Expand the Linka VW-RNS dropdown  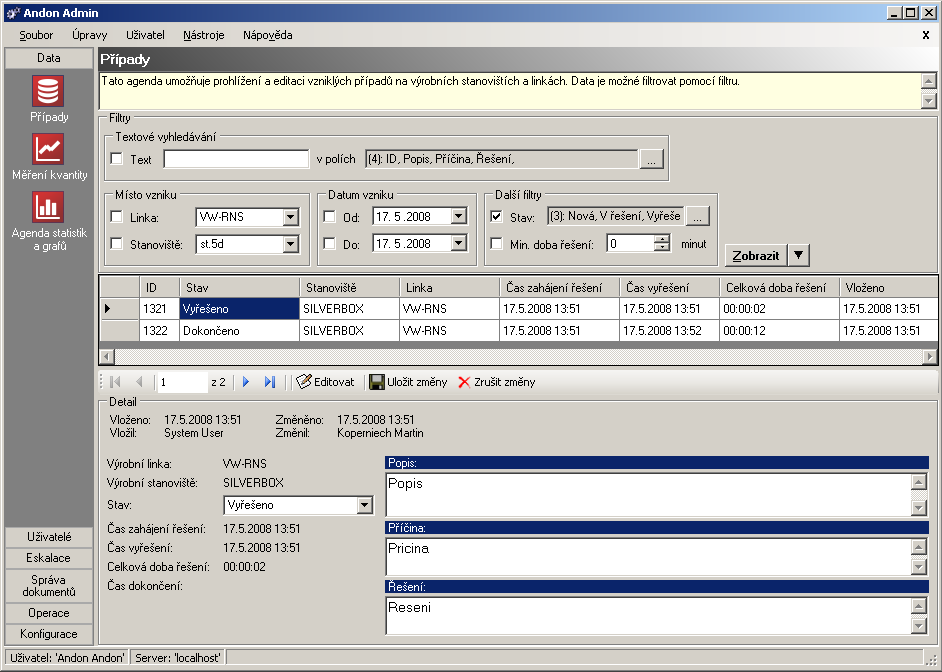click(x=290, y=217)
